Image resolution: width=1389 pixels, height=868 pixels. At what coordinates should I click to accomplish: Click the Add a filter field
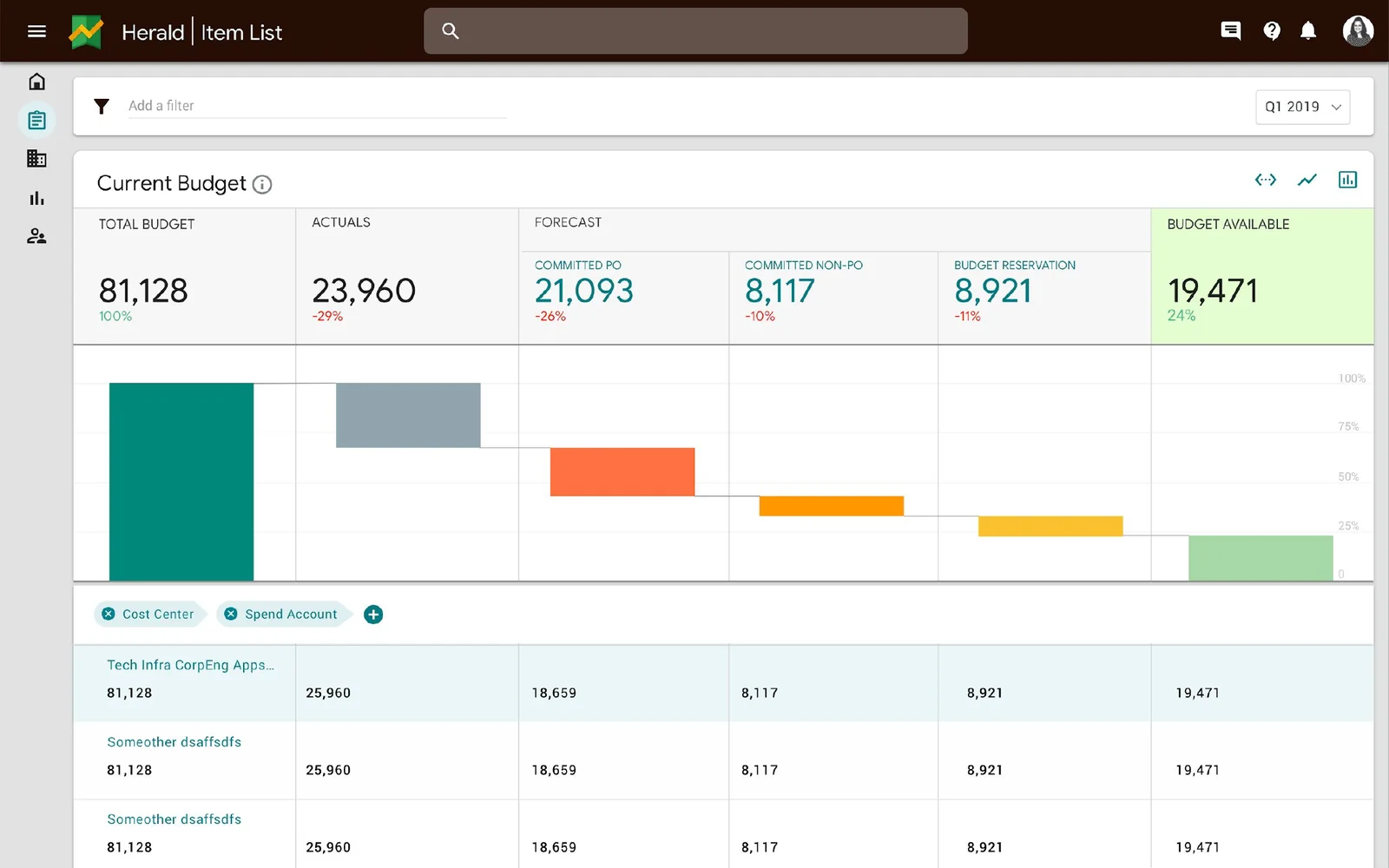tap(318, 106)
